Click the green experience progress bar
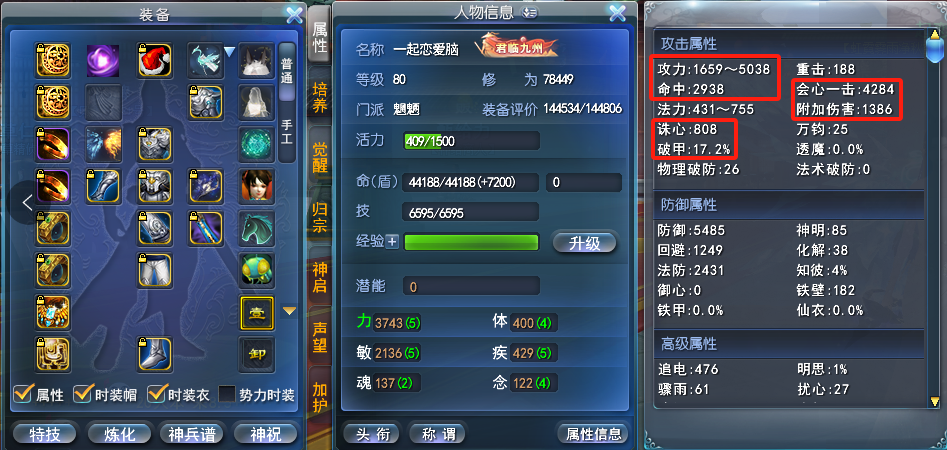 471,242
